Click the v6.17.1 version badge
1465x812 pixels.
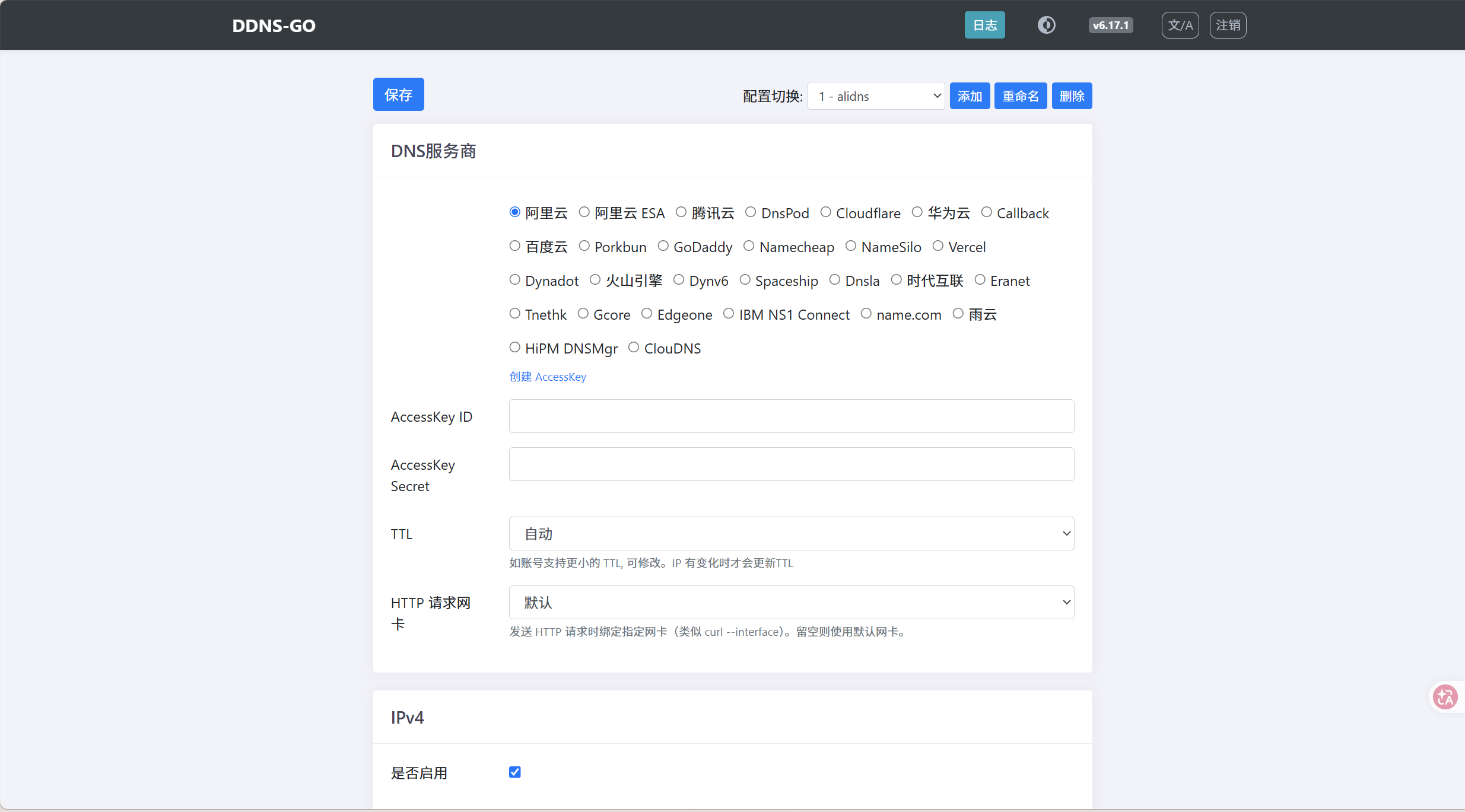point(1111,25)
